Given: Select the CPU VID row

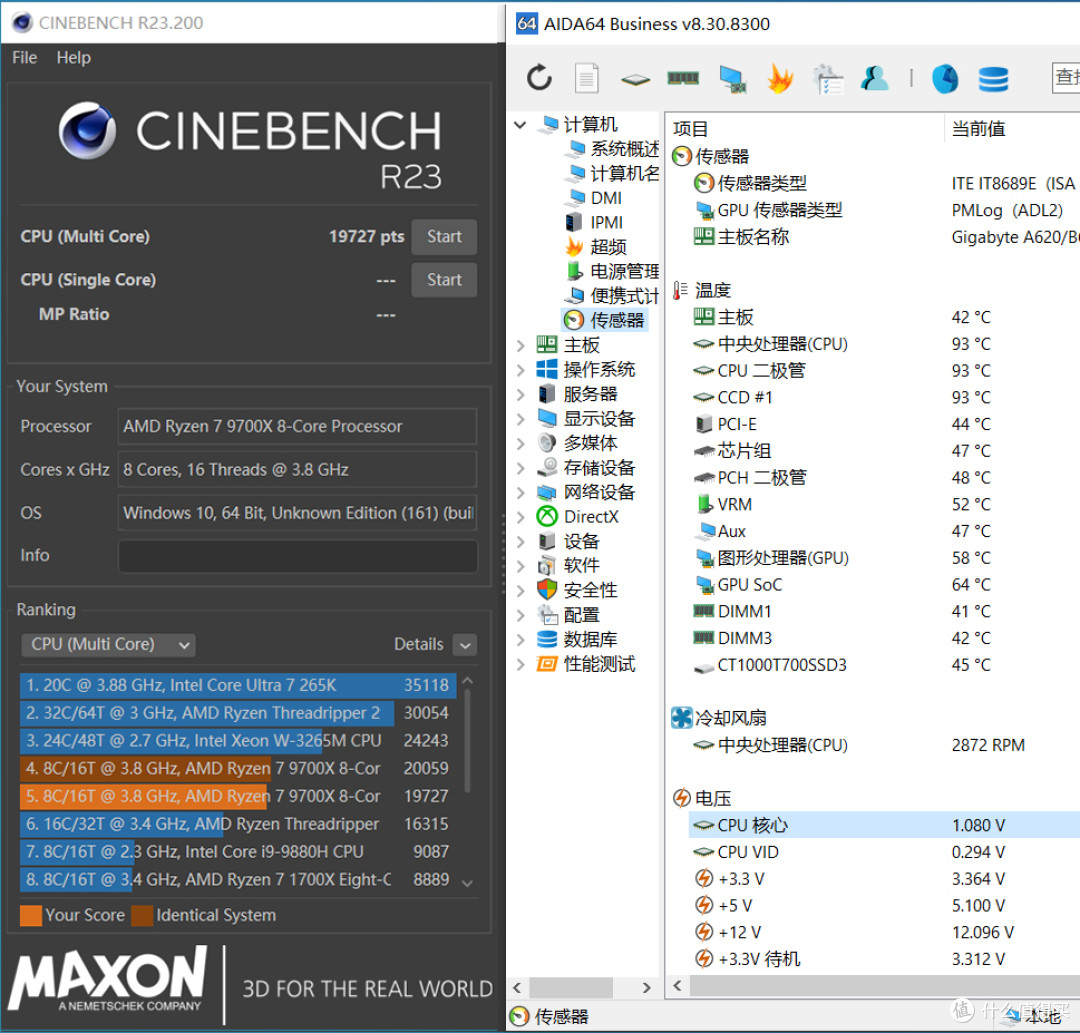Looking at the screenshot, I should point(884,852).
